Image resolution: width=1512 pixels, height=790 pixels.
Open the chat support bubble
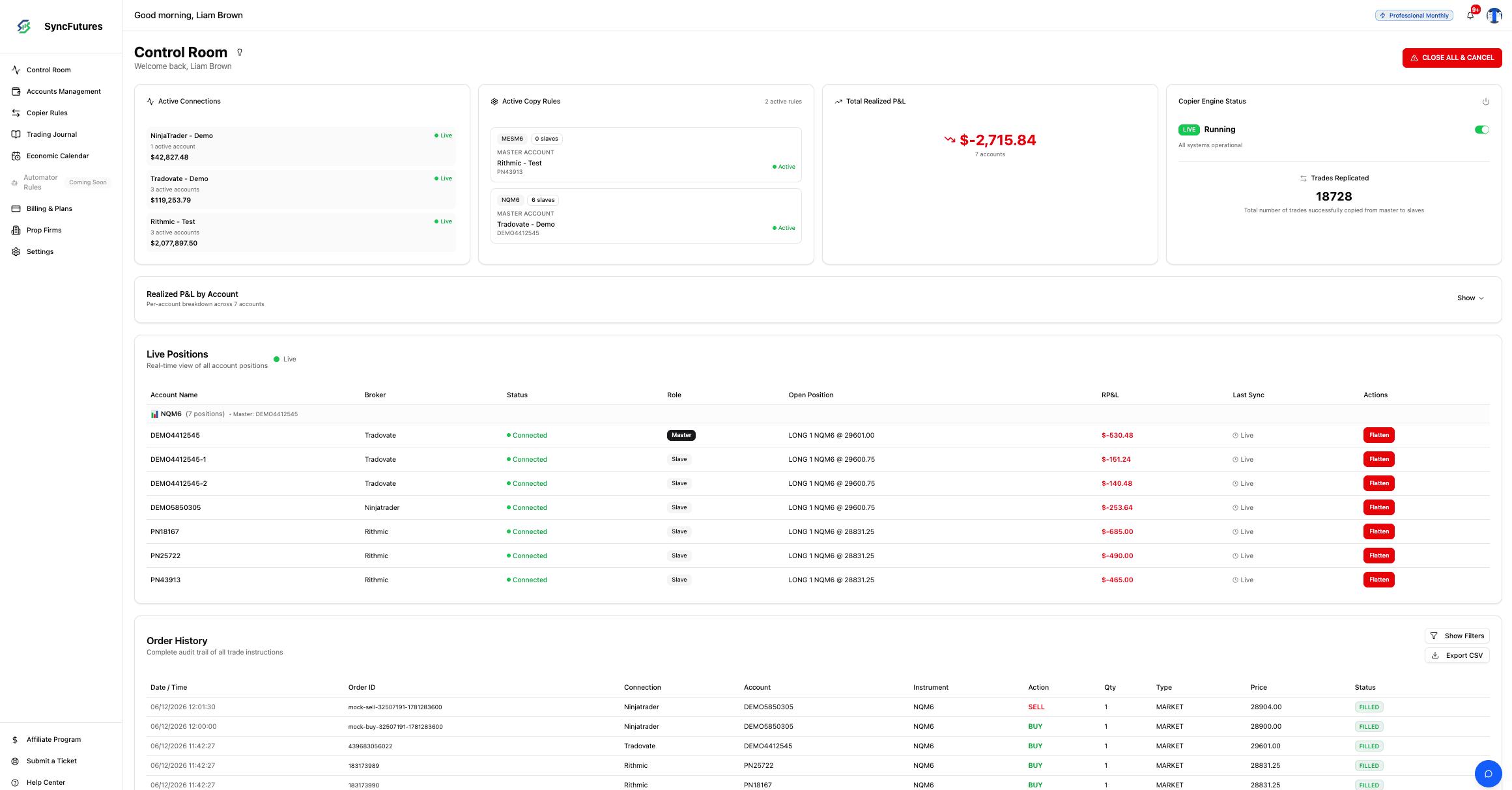click(1488, 774)
